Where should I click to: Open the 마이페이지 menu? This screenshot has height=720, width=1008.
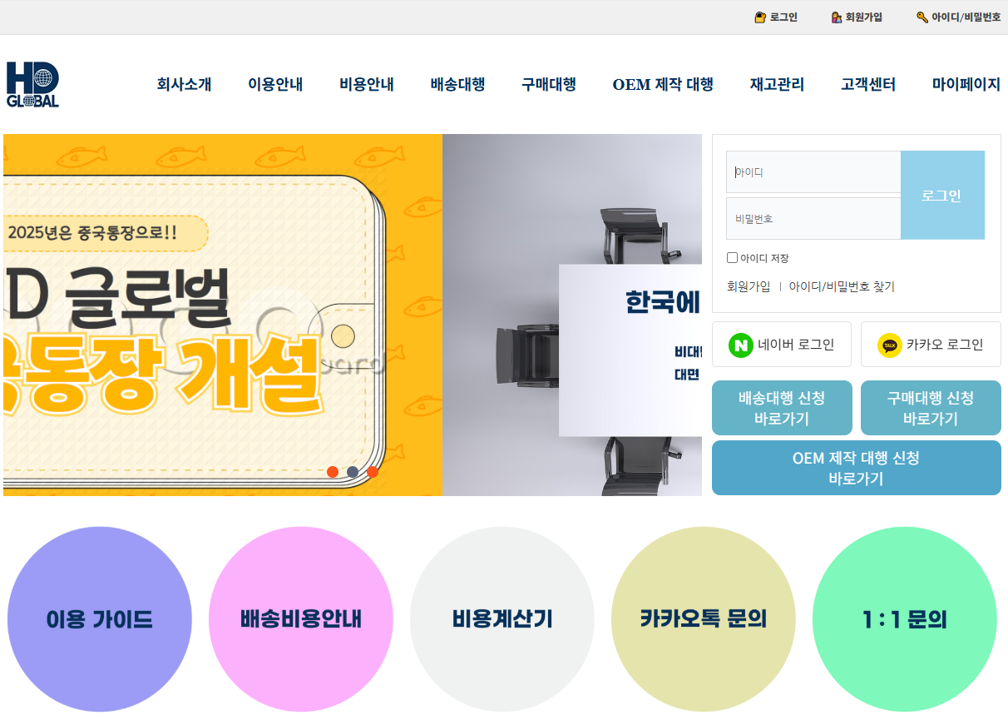[x=966, y=84]
